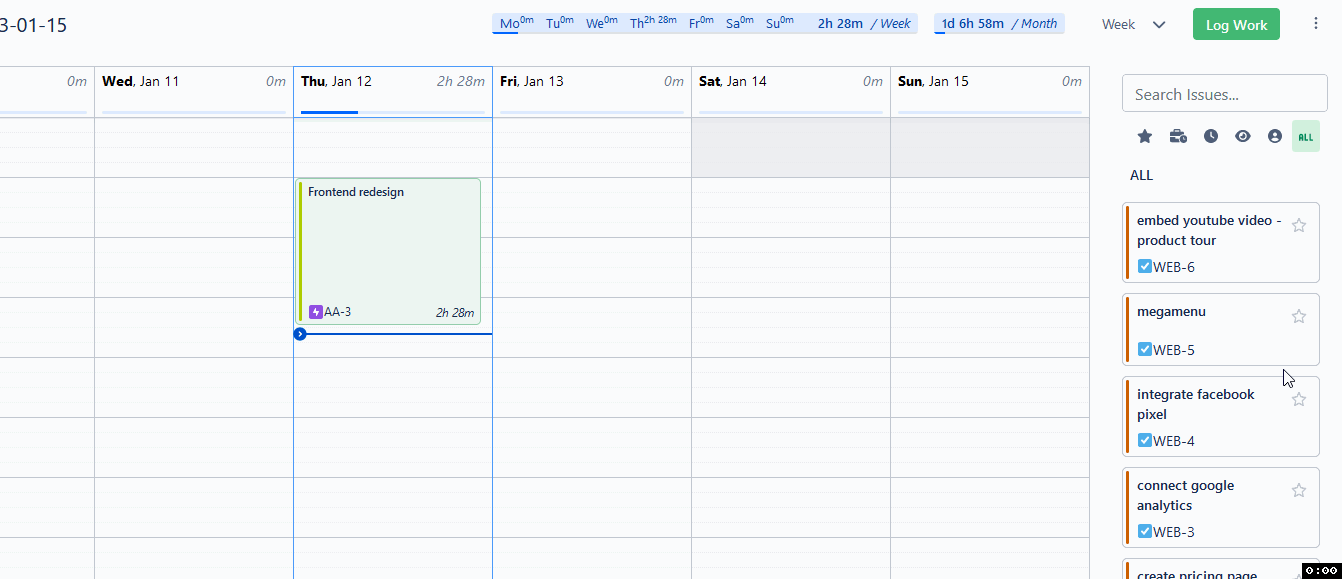Click the Sat, Jan 14 column header

click(791, 91)
